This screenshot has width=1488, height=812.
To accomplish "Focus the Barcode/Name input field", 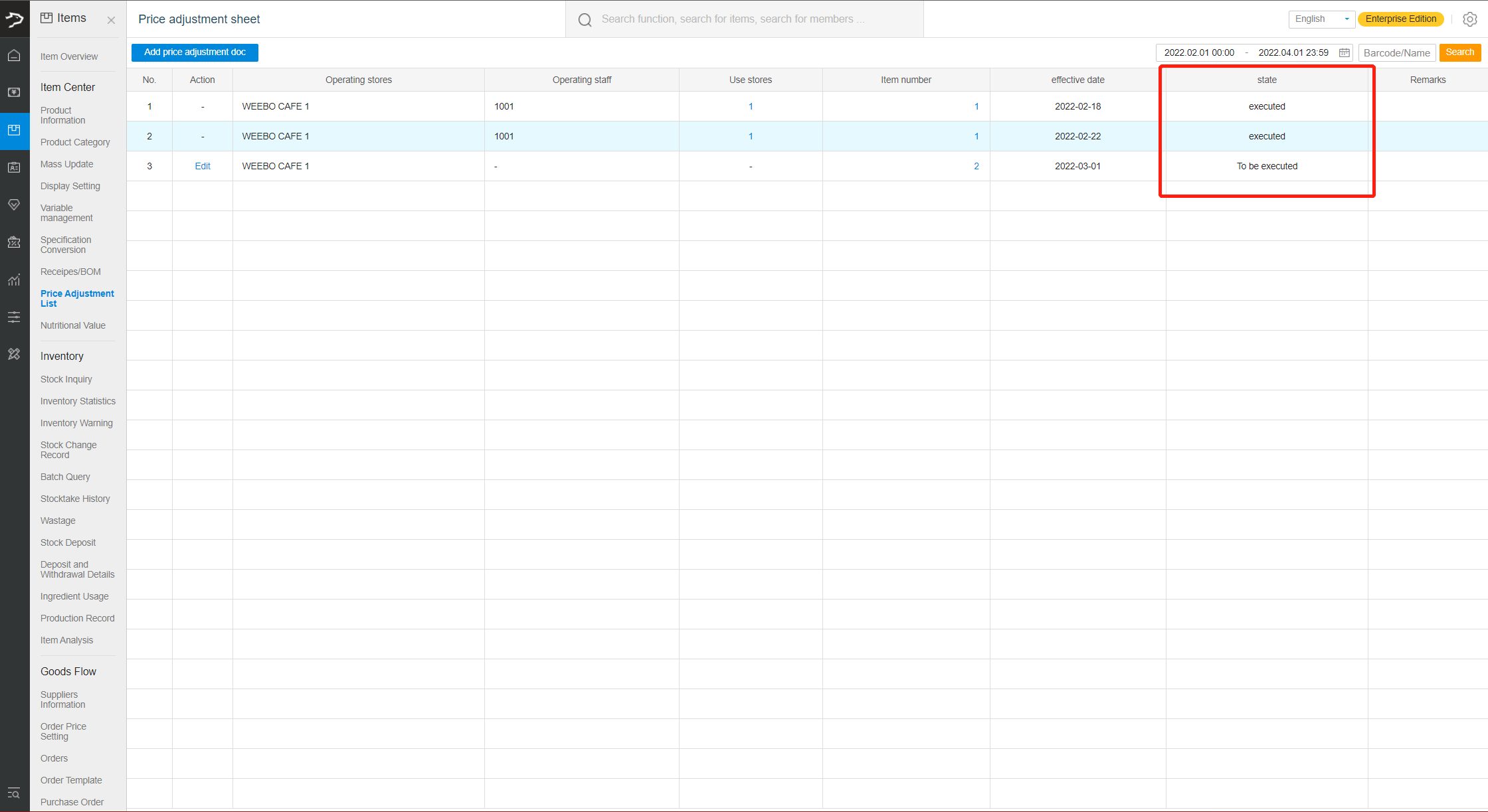I will click(x=1397, y=52).
